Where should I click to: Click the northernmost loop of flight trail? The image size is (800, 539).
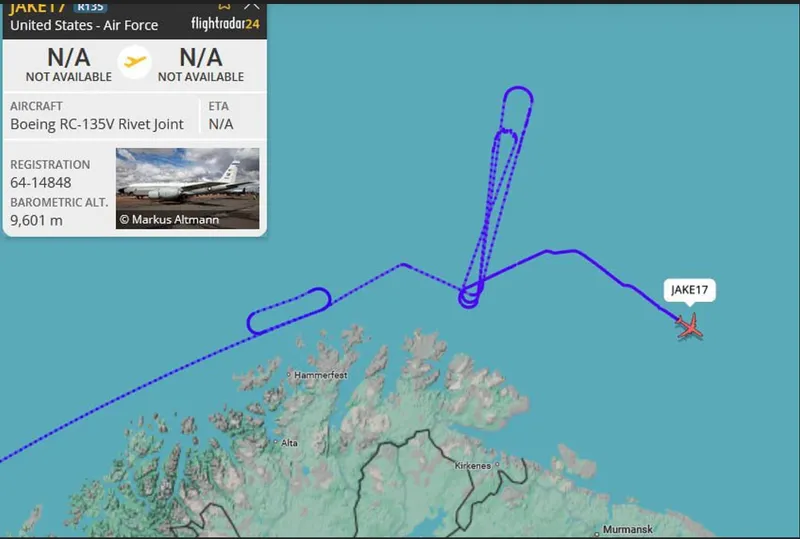(x=518, y=97)
